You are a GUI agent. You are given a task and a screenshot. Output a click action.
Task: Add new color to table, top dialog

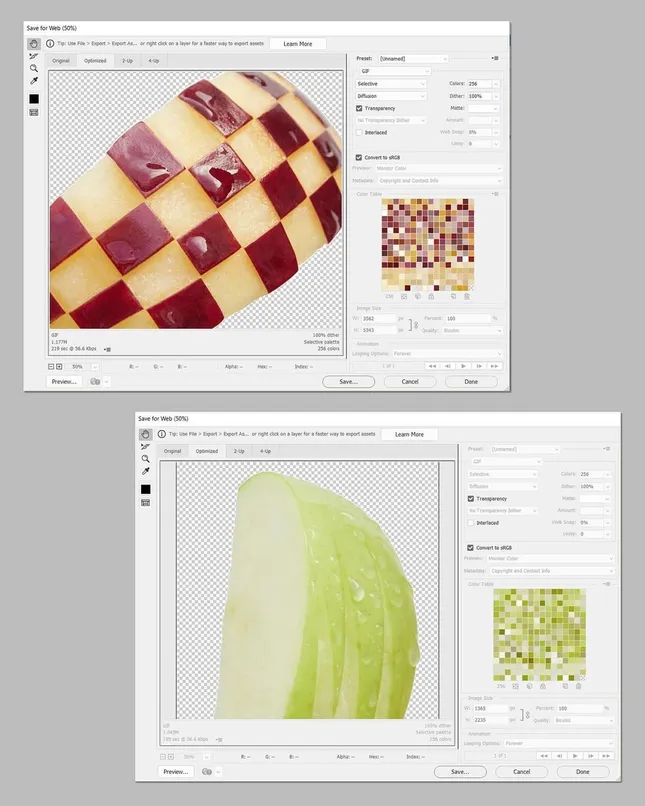click(453, 297)
